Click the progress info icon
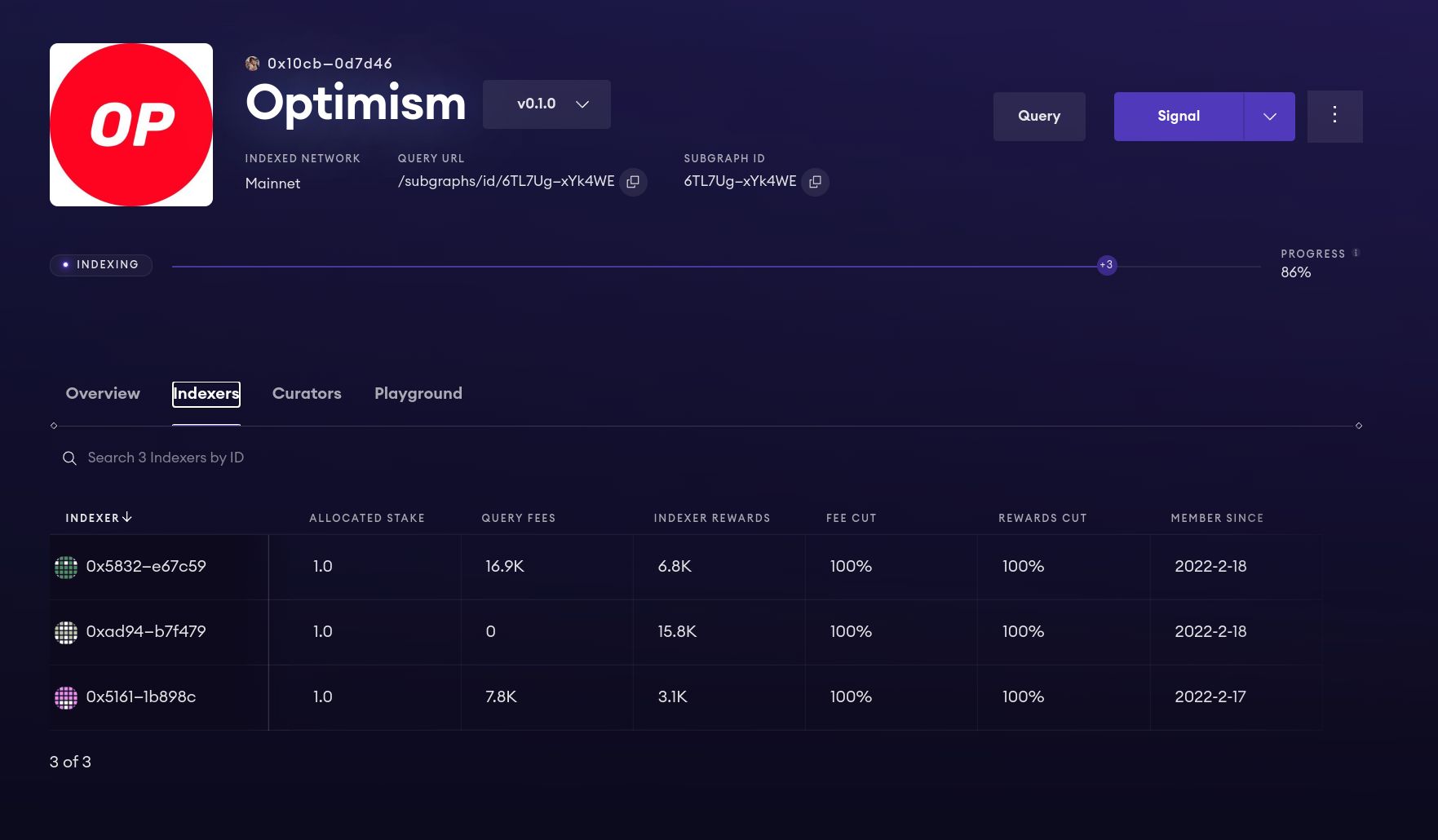 1356,253
